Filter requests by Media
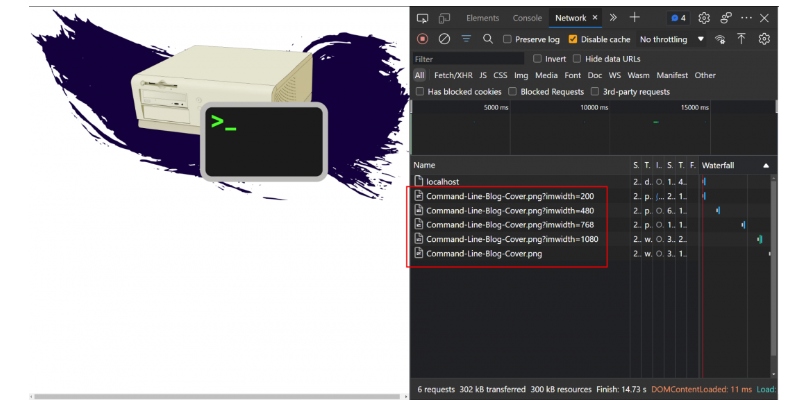Viewport: 795px width, 404px height. click(546, 76)
